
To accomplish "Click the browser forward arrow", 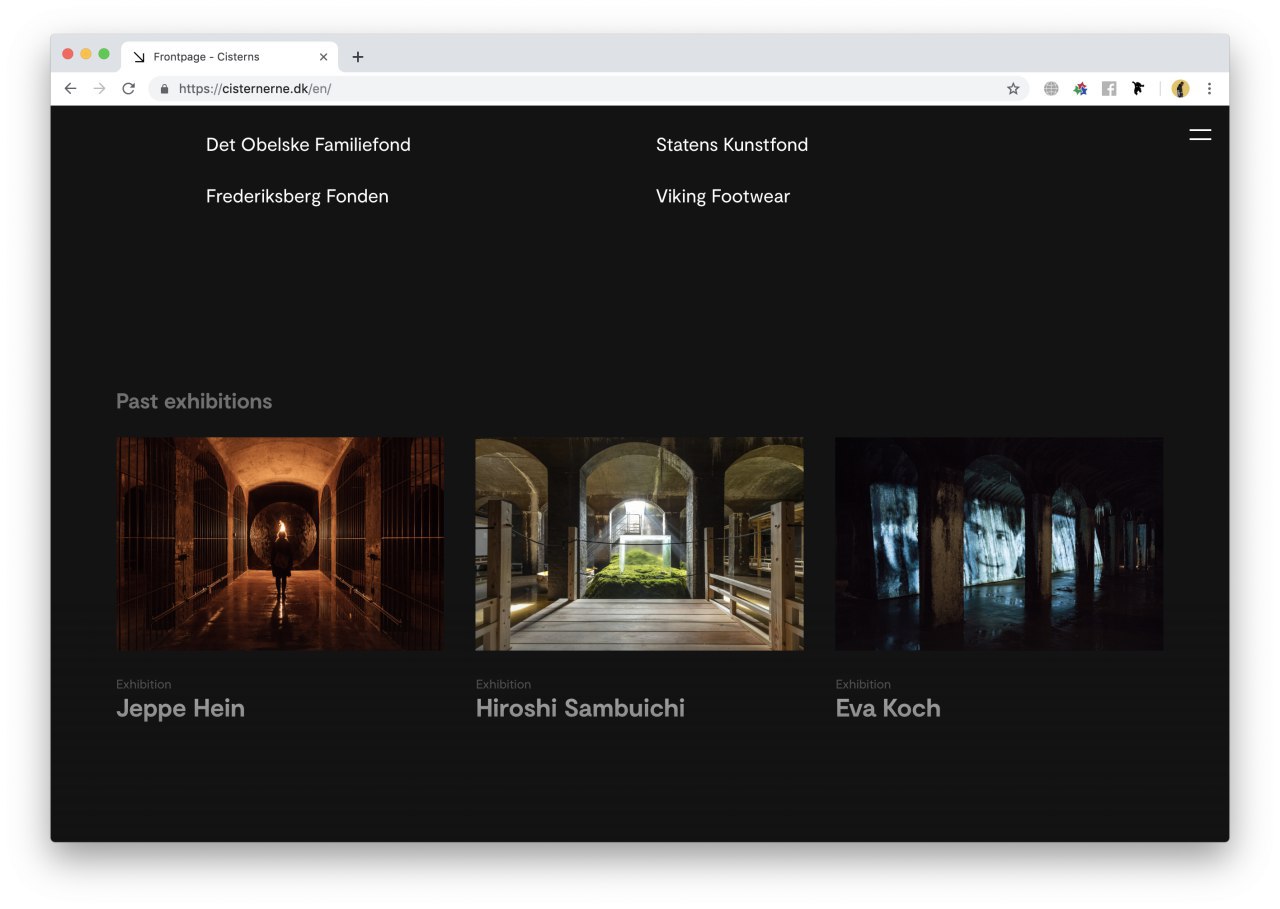I will point(99,89).
